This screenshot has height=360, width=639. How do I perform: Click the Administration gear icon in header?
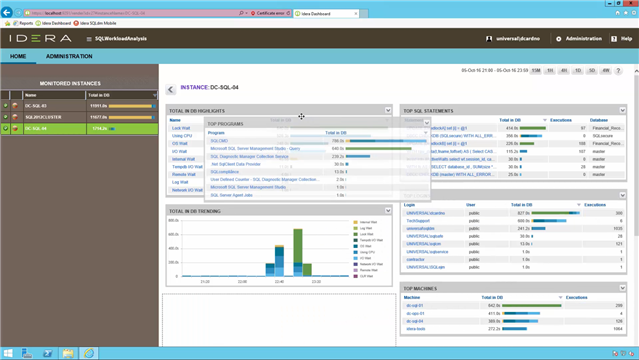tap(558, 39)
